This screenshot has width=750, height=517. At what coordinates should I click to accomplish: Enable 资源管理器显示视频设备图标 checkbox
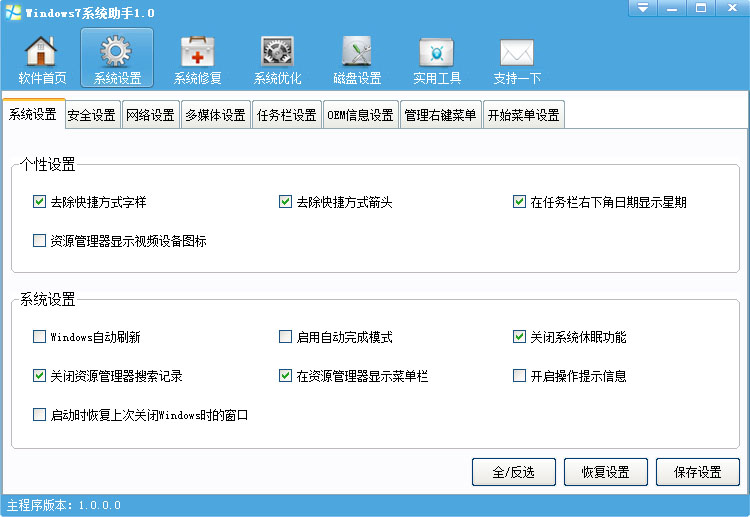tap(39, 240)
